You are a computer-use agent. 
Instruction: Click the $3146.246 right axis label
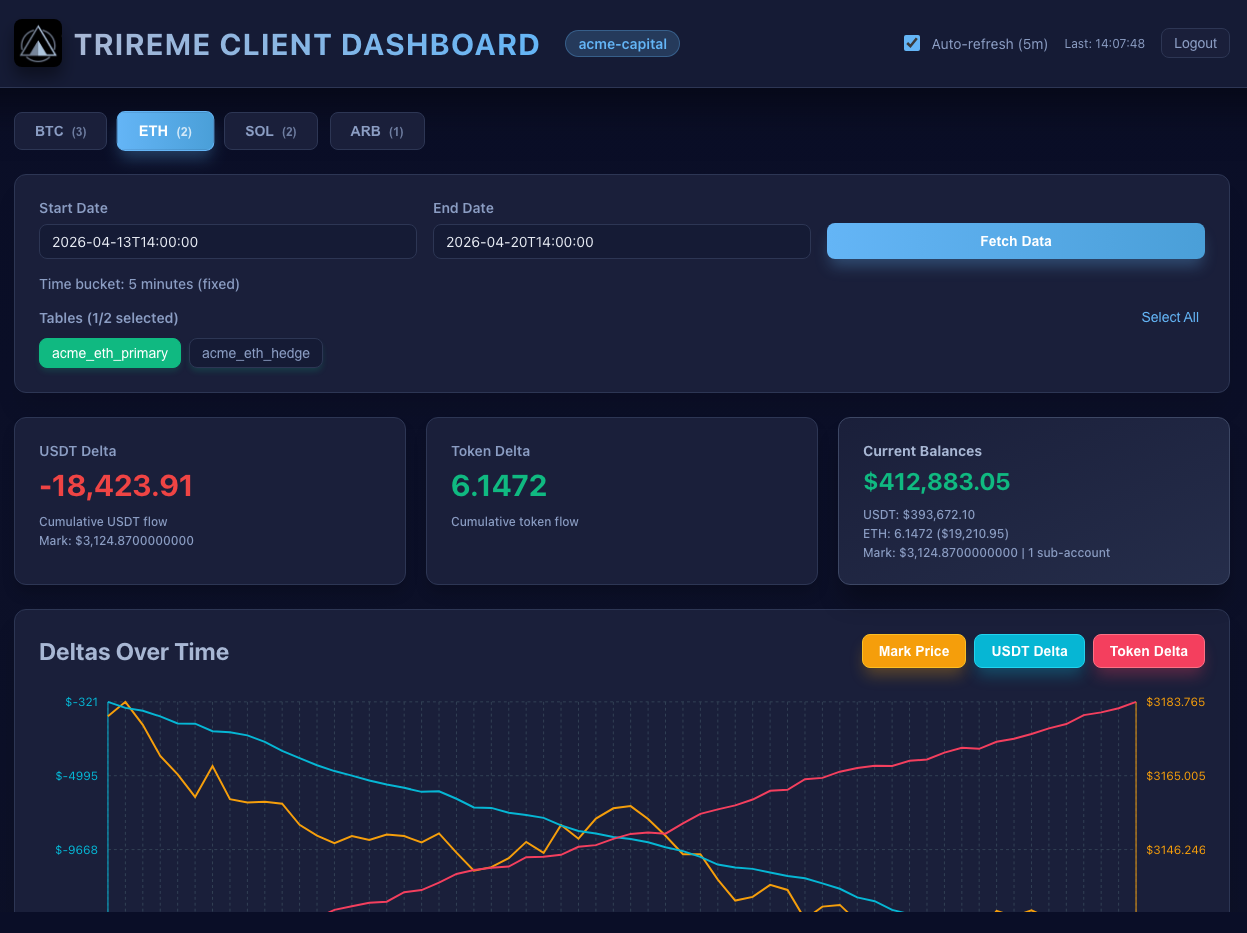pos(1175,850)
